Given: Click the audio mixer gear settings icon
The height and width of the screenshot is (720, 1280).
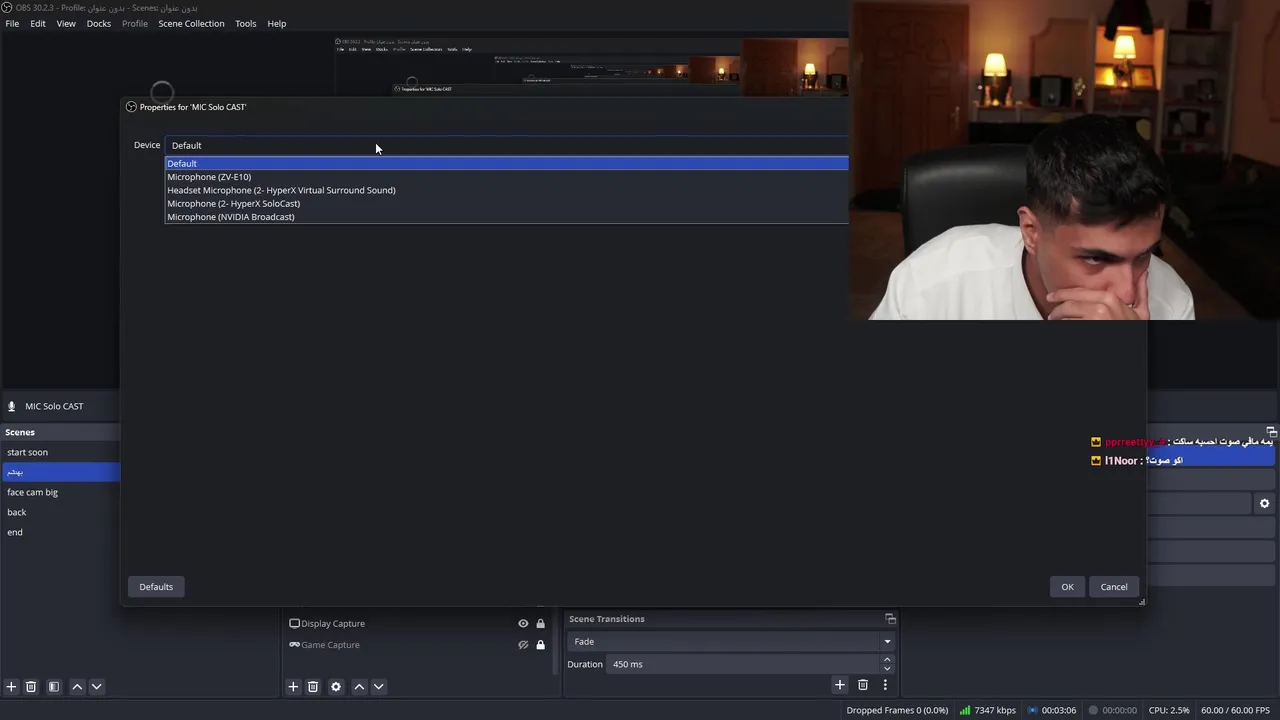Looking at the screenshot, I should click(x=1264, y=504).
